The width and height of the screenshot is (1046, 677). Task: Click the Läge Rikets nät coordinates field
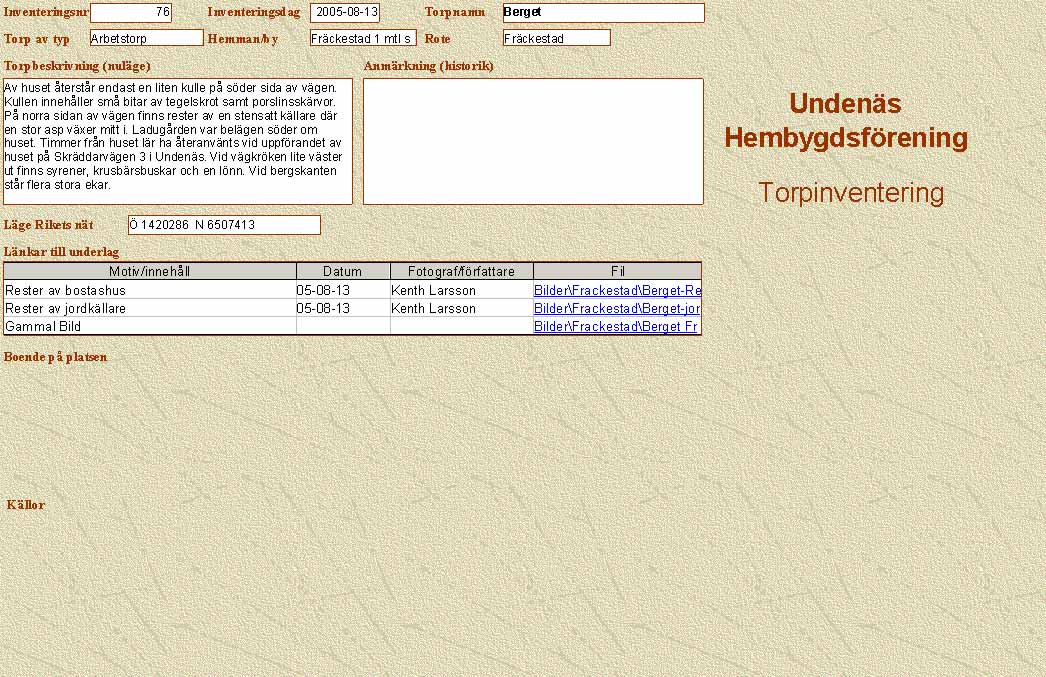[224, 225]
